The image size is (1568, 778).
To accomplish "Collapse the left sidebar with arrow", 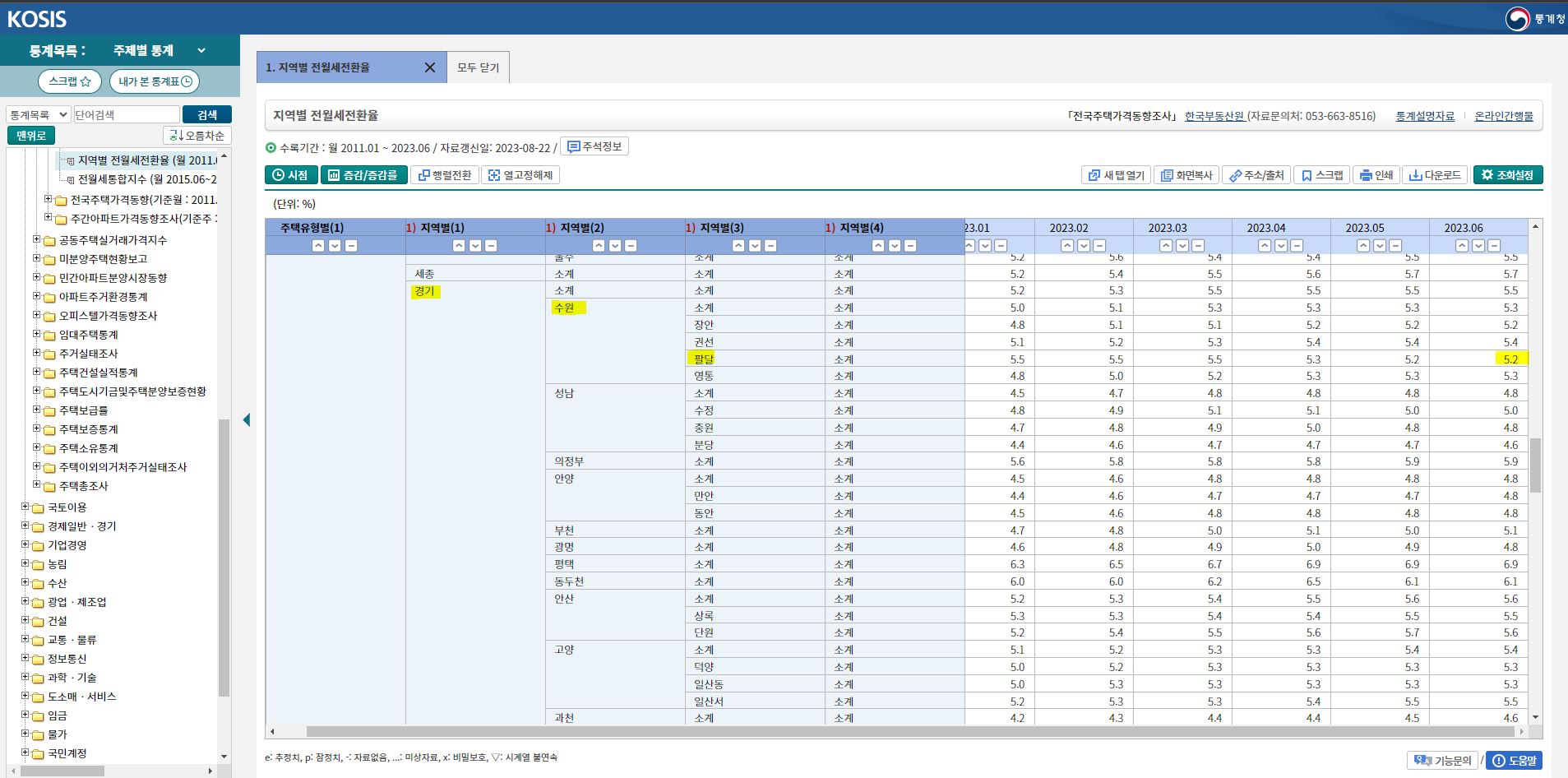I will [247, 419].
